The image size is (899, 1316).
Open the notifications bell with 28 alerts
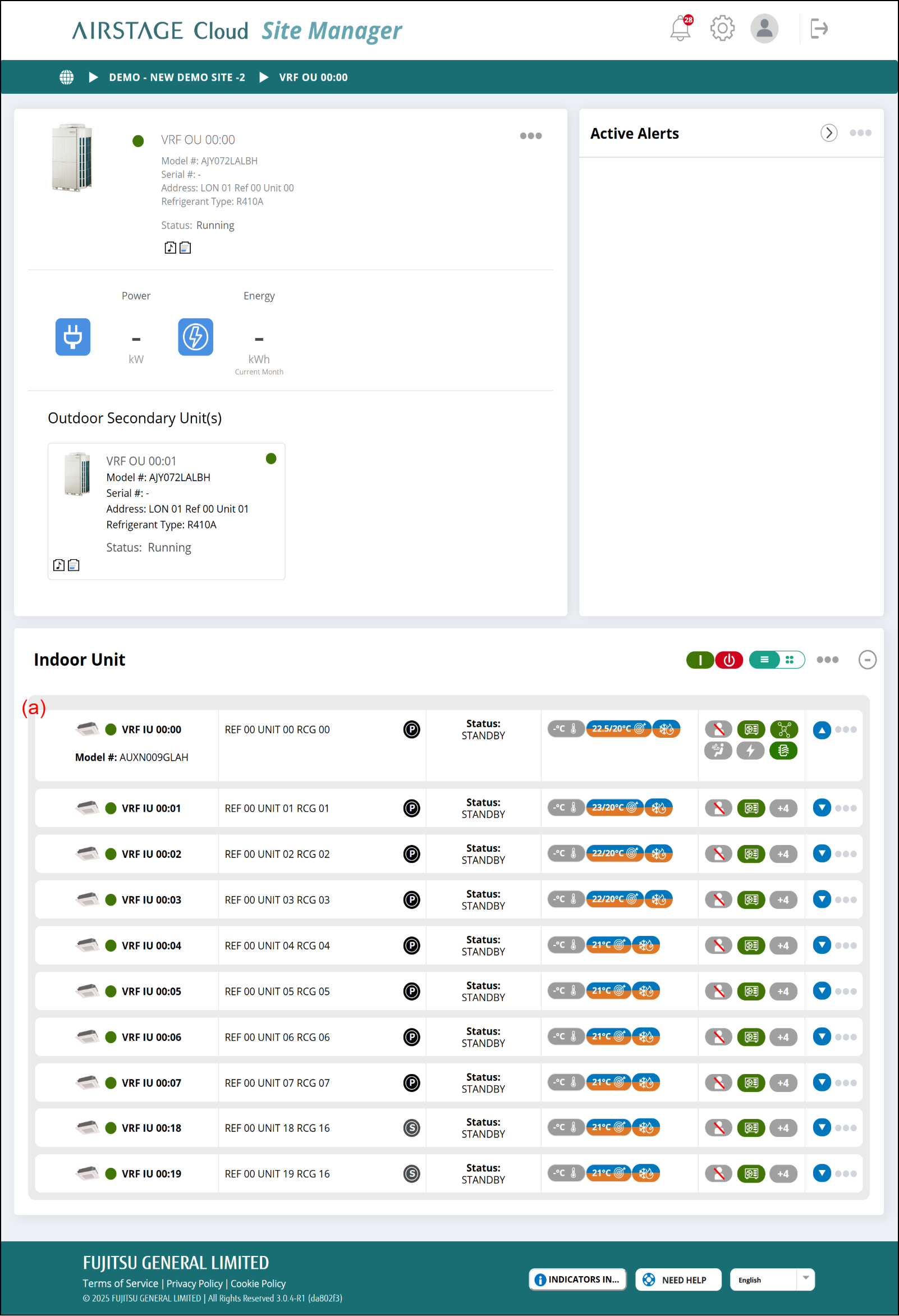680,28
